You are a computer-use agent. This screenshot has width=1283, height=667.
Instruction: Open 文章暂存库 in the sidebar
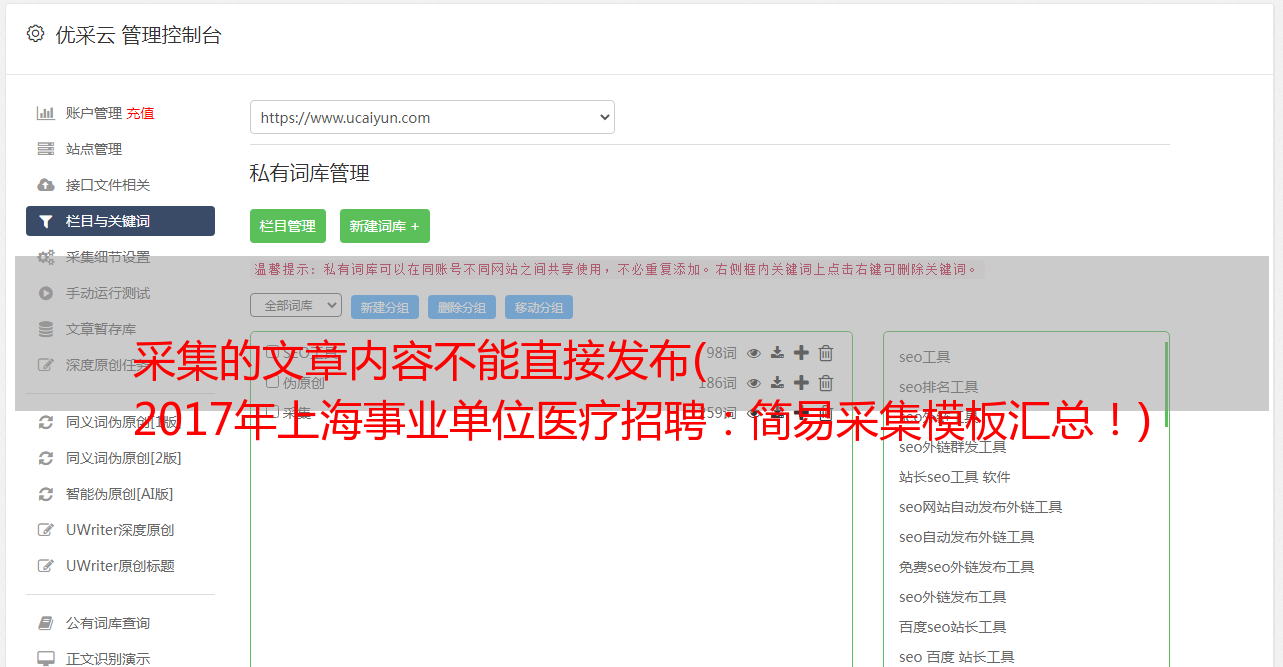[101, 329]
